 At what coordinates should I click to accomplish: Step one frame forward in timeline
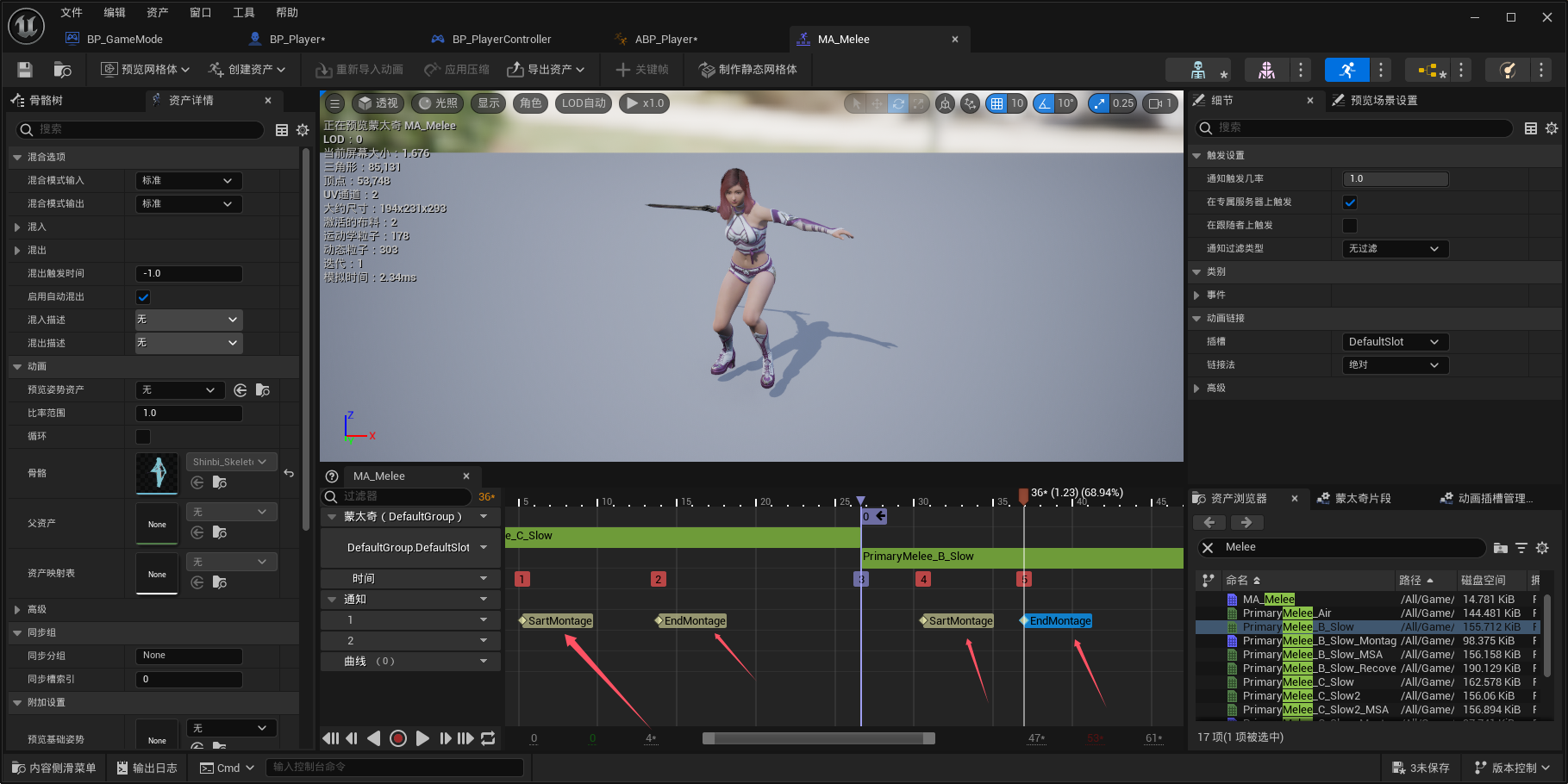(445, 738)
